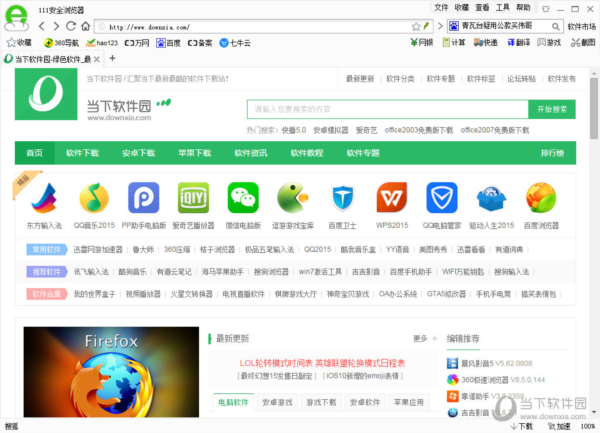The image size is (600, 433).
Task: Open the 逗游游戏宝库 icon
Action: 293,198
